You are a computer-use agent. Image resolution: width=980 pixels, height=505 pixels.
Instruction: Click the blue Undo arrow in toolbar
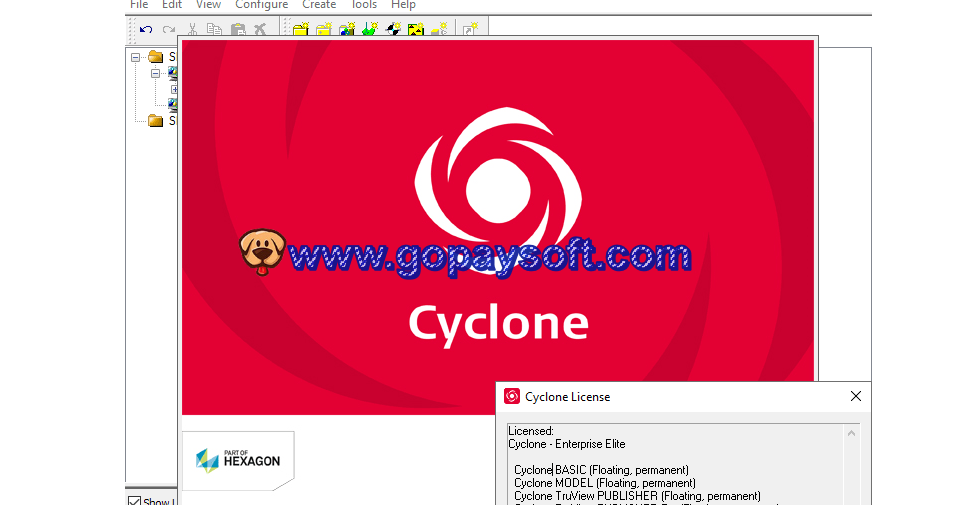(146, 29)
